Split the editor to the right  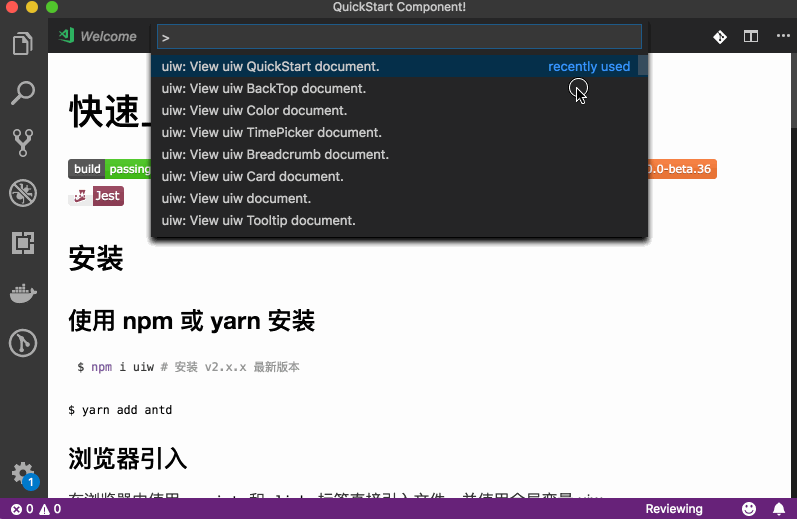click(x=751, y=37)
